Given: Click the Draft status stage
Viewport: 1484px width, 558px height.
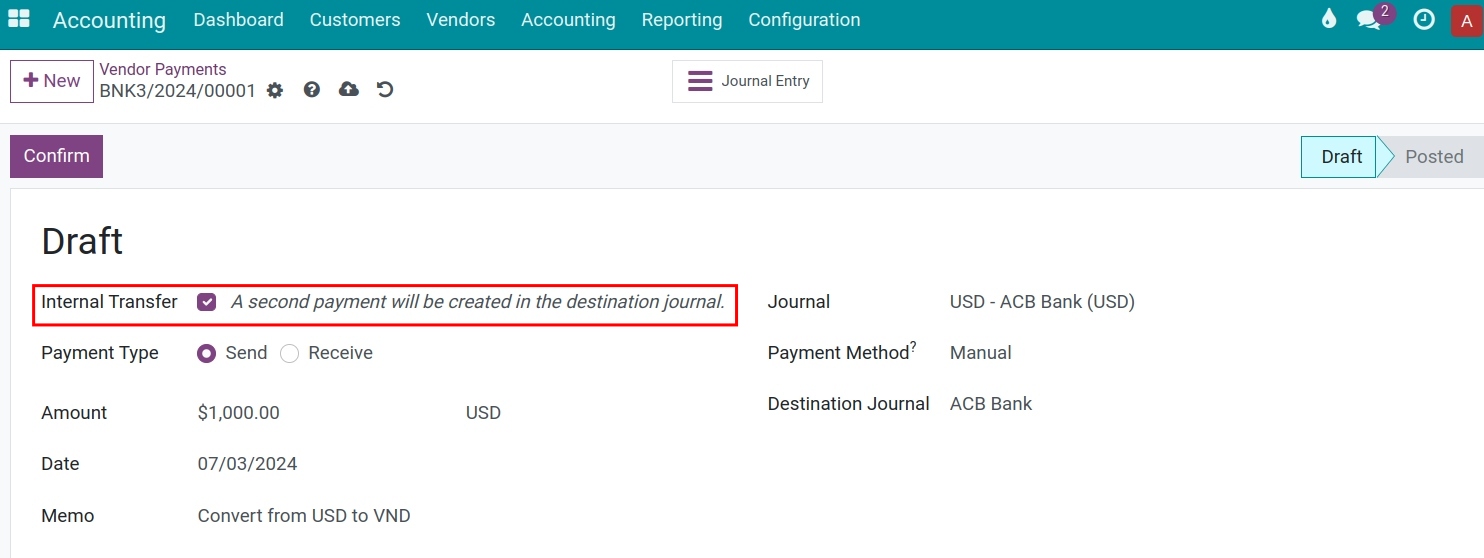Looking at the screenshot, I should [x=1340, y=157].
